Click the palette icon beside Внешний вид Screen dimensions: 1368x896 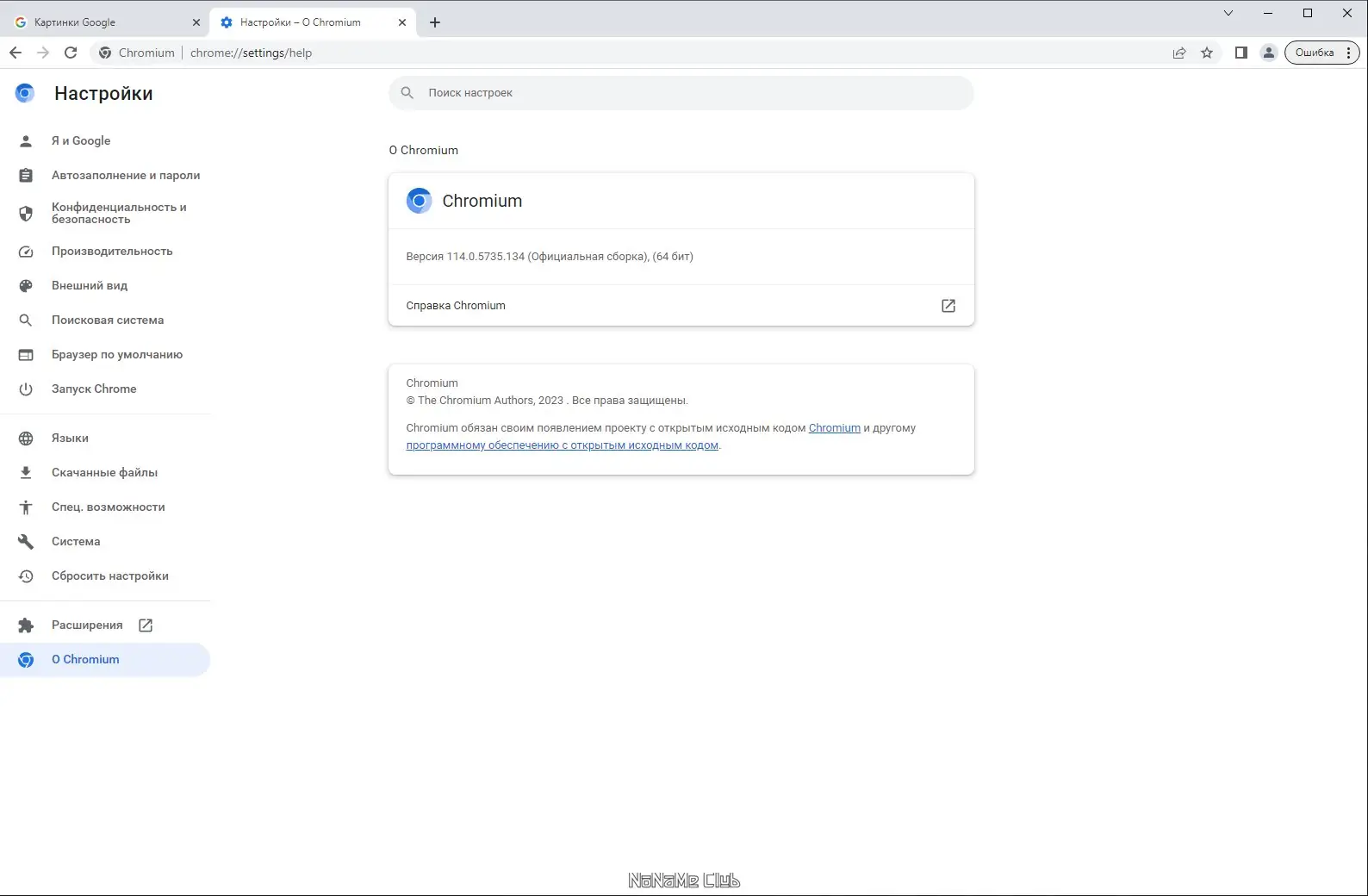pos(26,286)
